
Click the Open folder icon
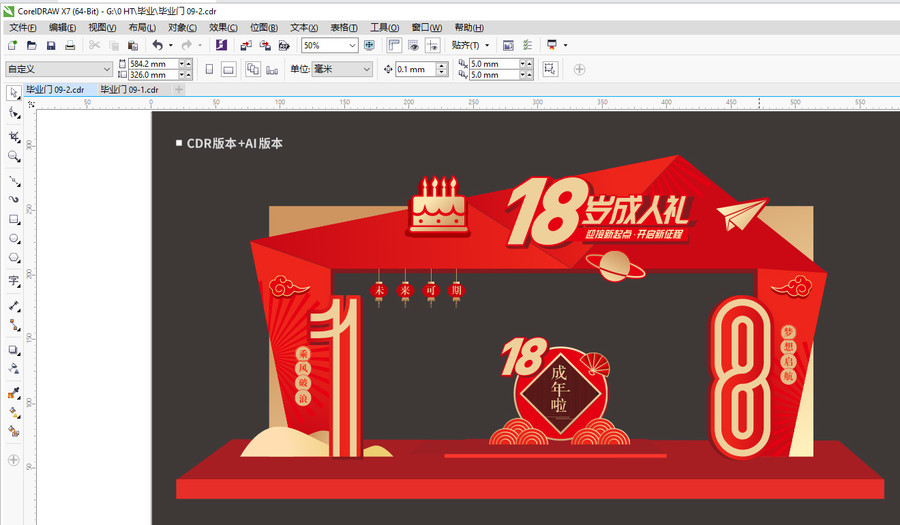(x=32, y=45)
